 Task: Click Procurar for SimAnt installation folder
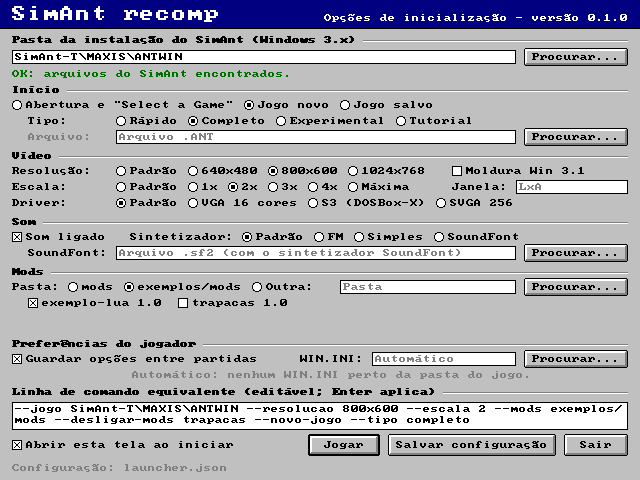click(x=576, y=57)
